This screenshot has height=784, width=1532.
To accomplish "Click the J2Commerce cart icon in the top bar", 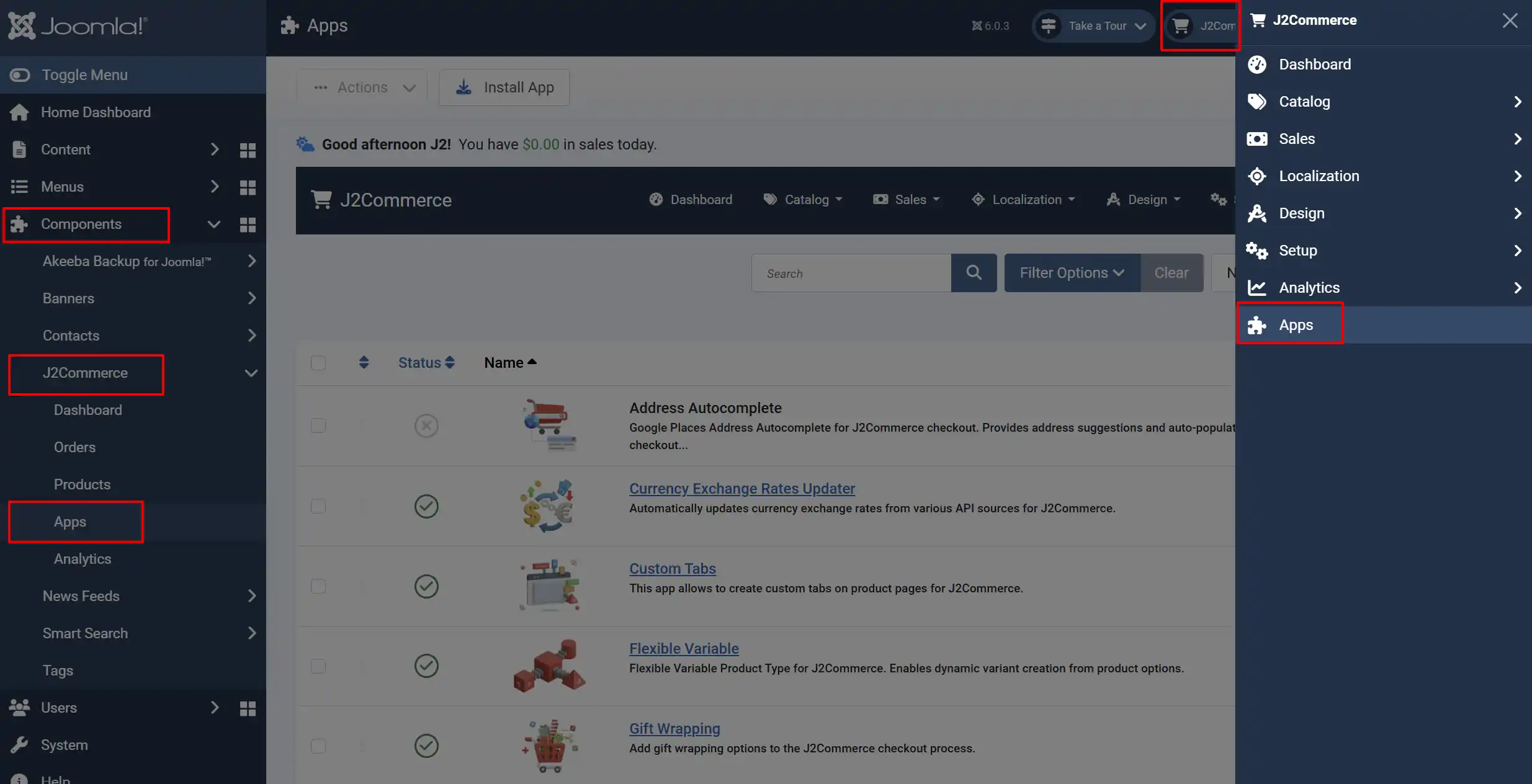I will (1180, 26).
